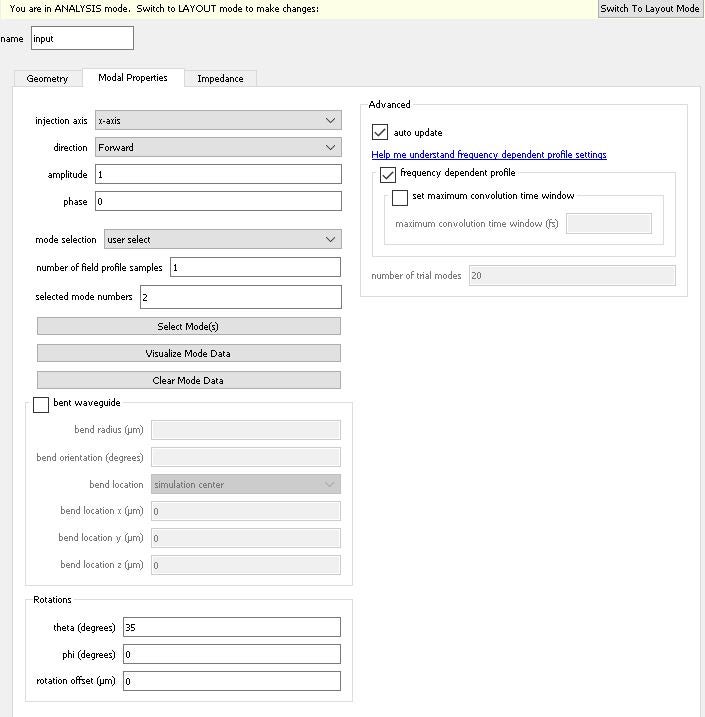Image resolution: width=705 pixels, height=717 pixels.
Task: Click number of field profile samples field
Action: click(x=255, y=267)
